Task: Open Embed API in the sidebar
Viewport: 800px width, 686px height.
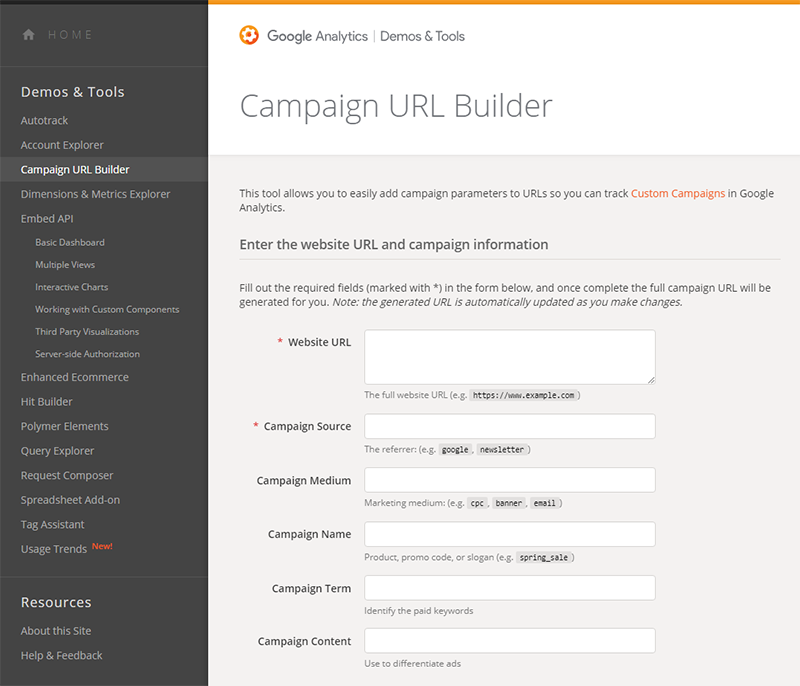Action: pos(47,218)
